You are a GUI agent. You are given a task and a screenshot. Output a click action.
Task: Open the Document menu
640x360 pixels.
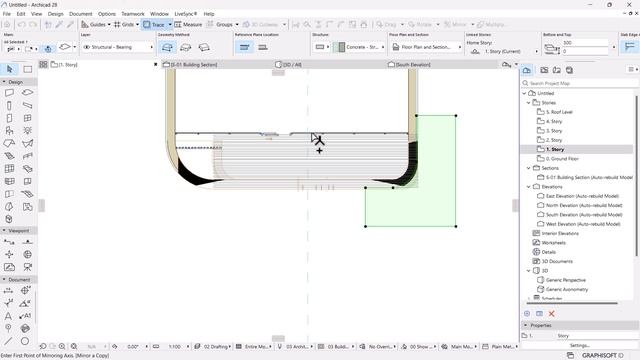[80, 14]
